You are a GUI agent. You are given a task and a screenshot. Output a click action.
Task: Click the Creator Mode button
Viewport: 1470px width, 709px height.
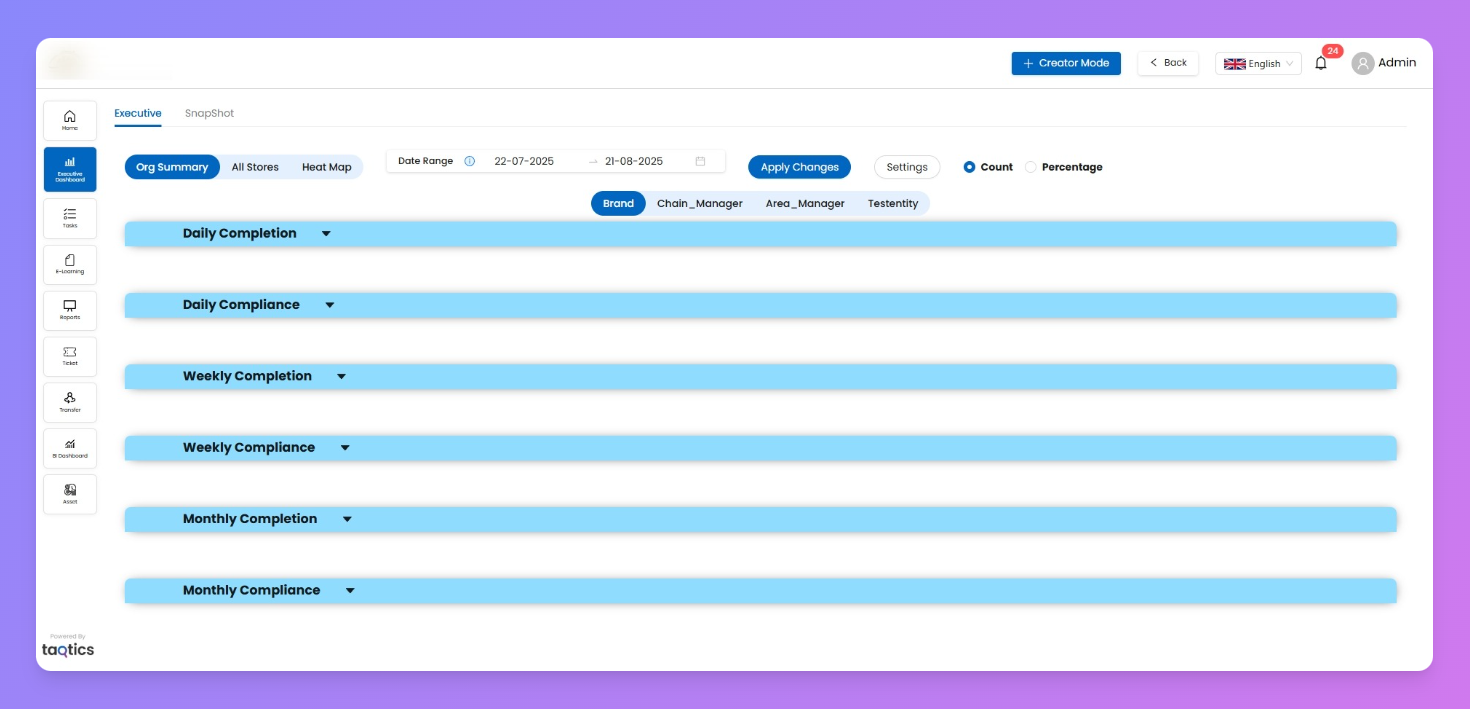[x=1066, y=63]
